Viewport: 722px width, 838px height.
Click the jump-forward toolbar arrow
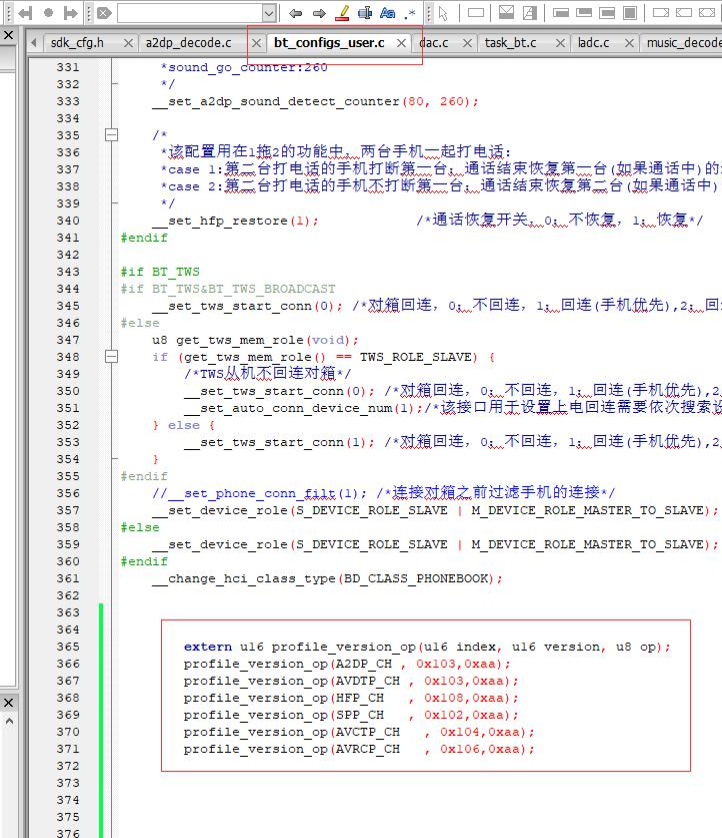click(x=70, y=13)
